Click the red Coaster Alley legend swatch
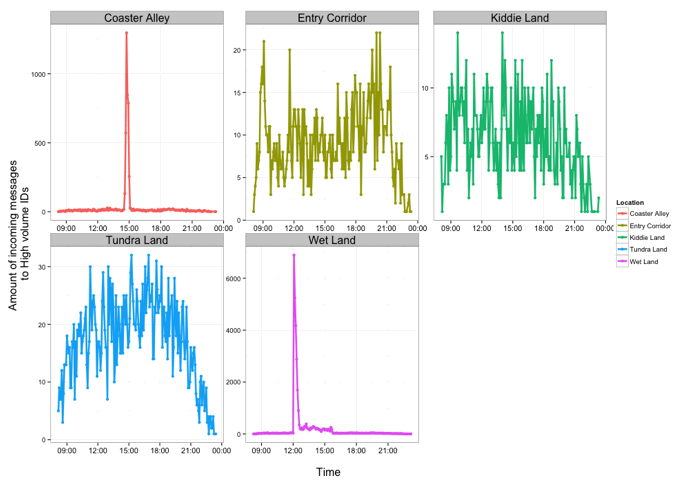Image resolution: width=692 pixels, height=484 pixels. (623, 212)
